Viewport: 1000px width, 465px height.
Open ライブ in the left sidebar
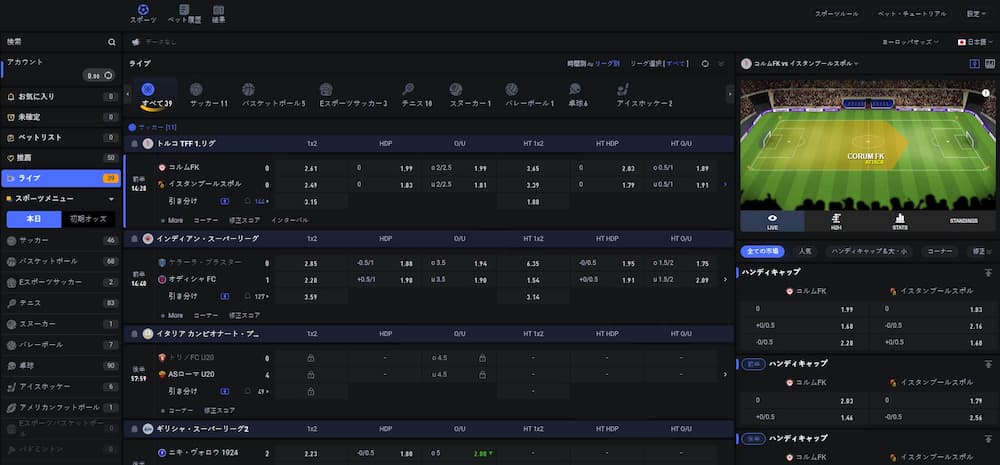click(x=60, y=178)
